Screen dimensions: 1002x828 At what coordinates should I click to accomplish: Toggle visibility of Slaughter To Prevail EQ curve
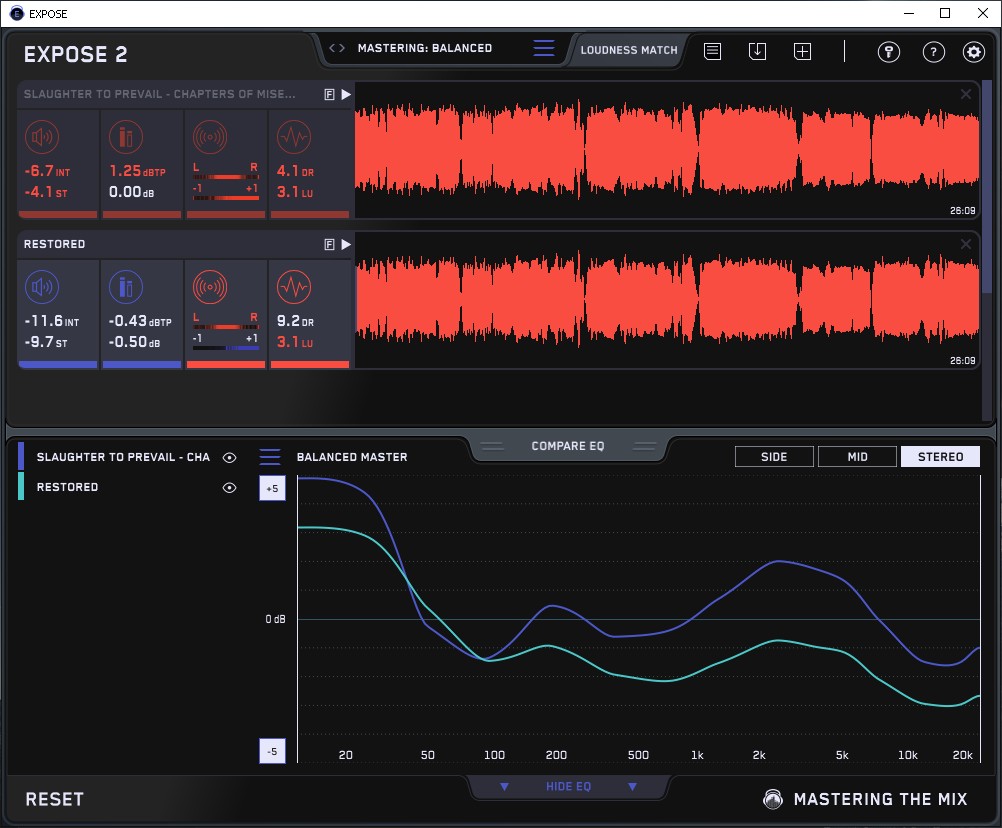point(230,457)
